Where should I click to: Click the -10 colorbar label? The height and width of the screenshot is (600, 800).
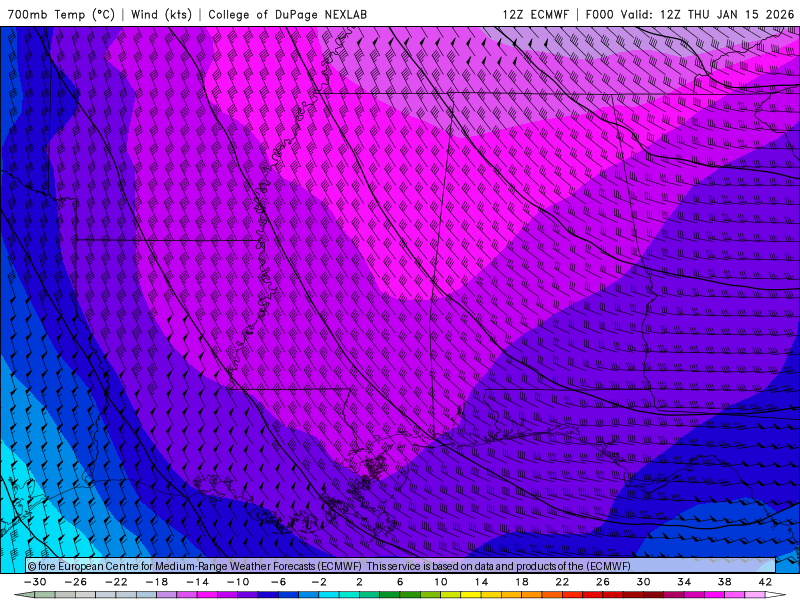pos(238,582)
